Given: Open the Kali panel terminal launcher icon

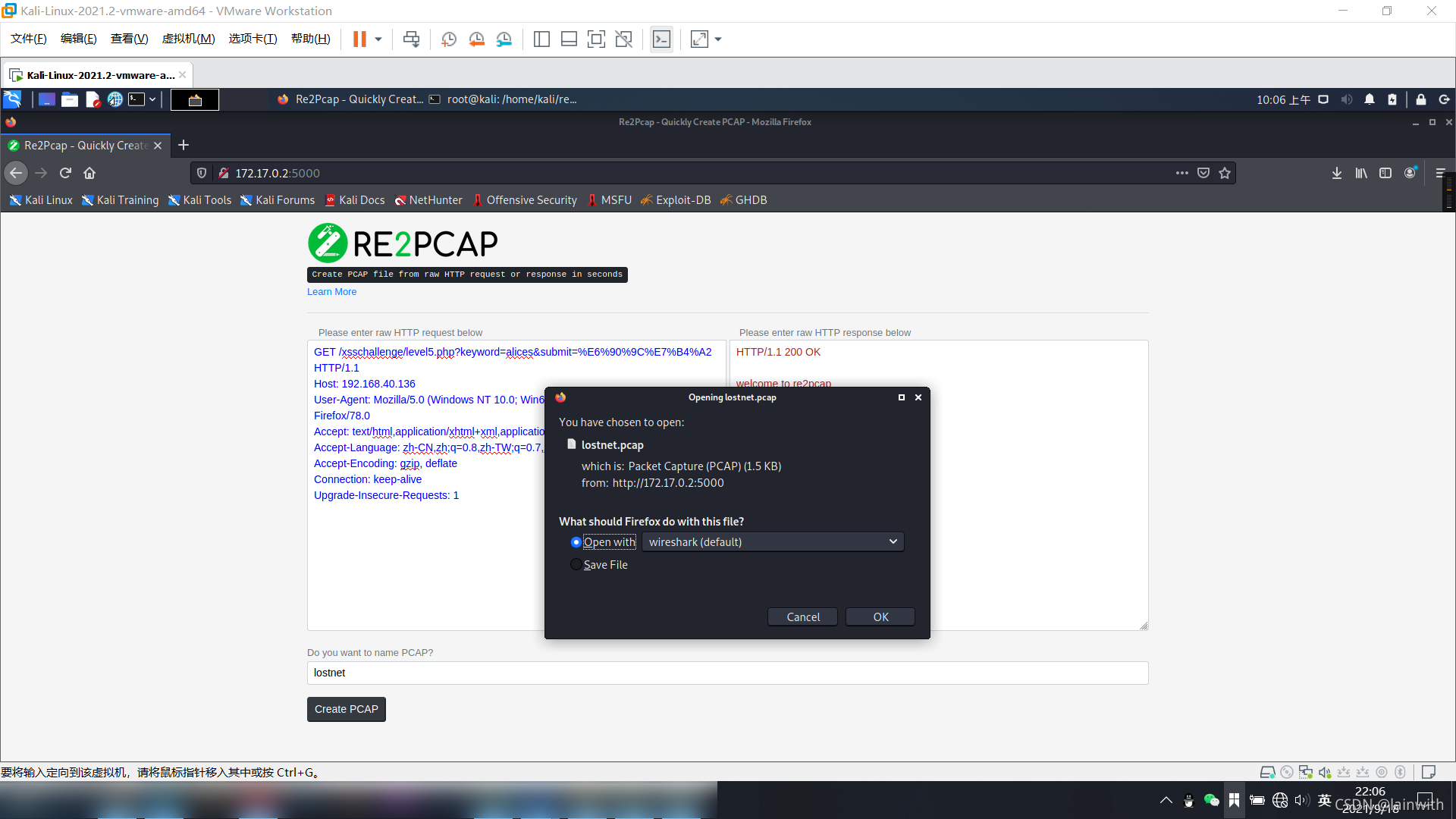Looking at the screenshot, I should [x=136, y=99].
